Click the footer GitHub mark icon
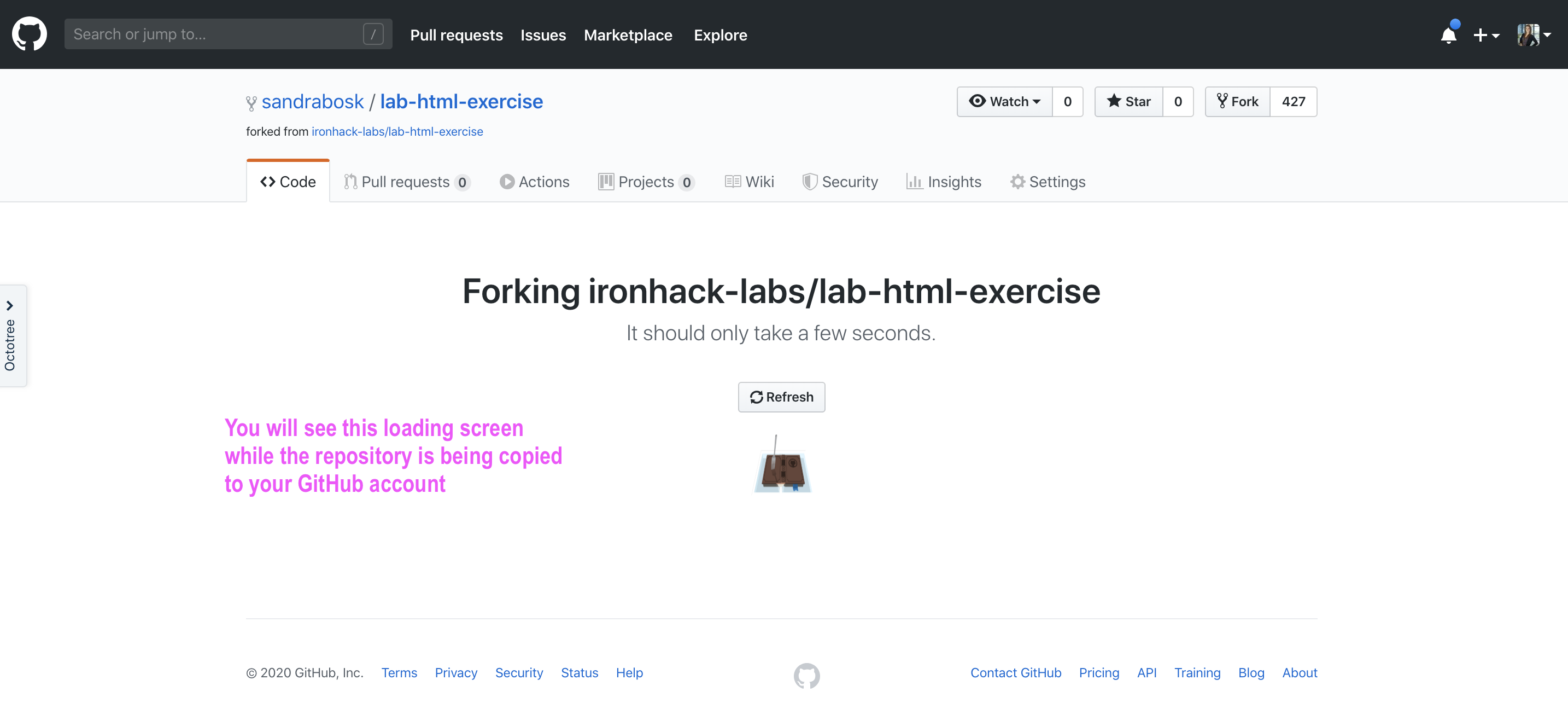The width and height of the screenshot is (1568, 703). [x=806, y=675]
